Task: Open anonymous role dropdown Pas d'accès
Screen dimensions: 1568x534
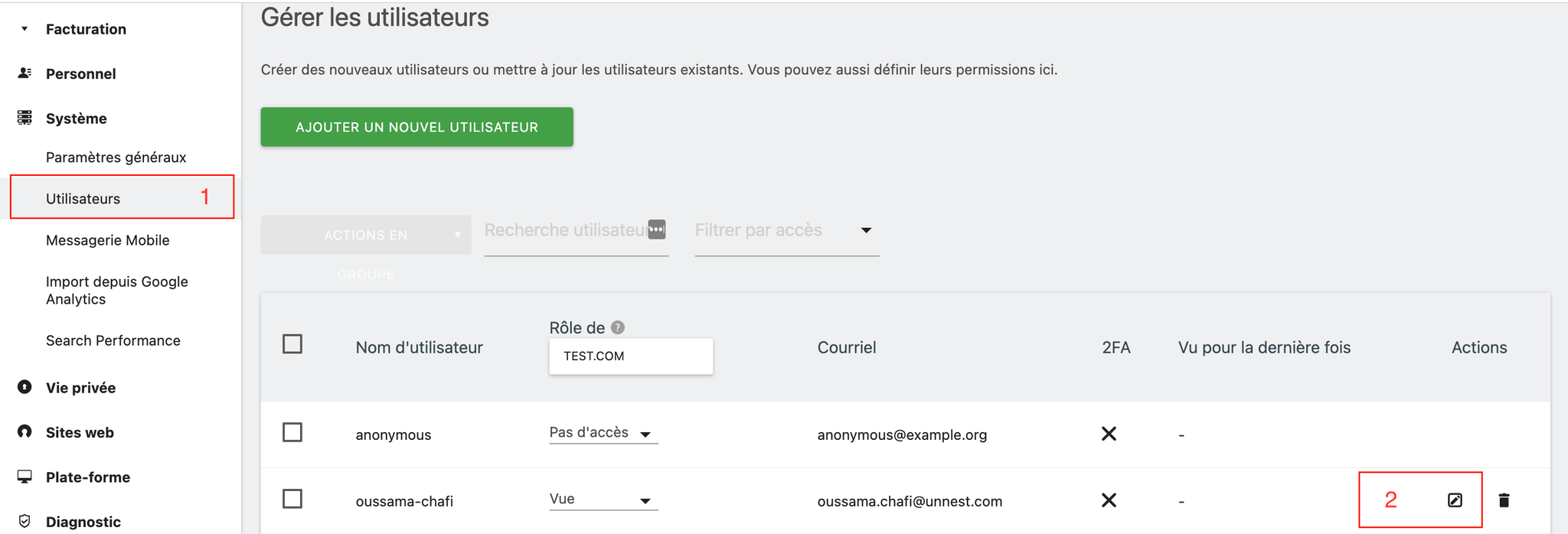Action: pyautogui.click(x=603, y=433)
